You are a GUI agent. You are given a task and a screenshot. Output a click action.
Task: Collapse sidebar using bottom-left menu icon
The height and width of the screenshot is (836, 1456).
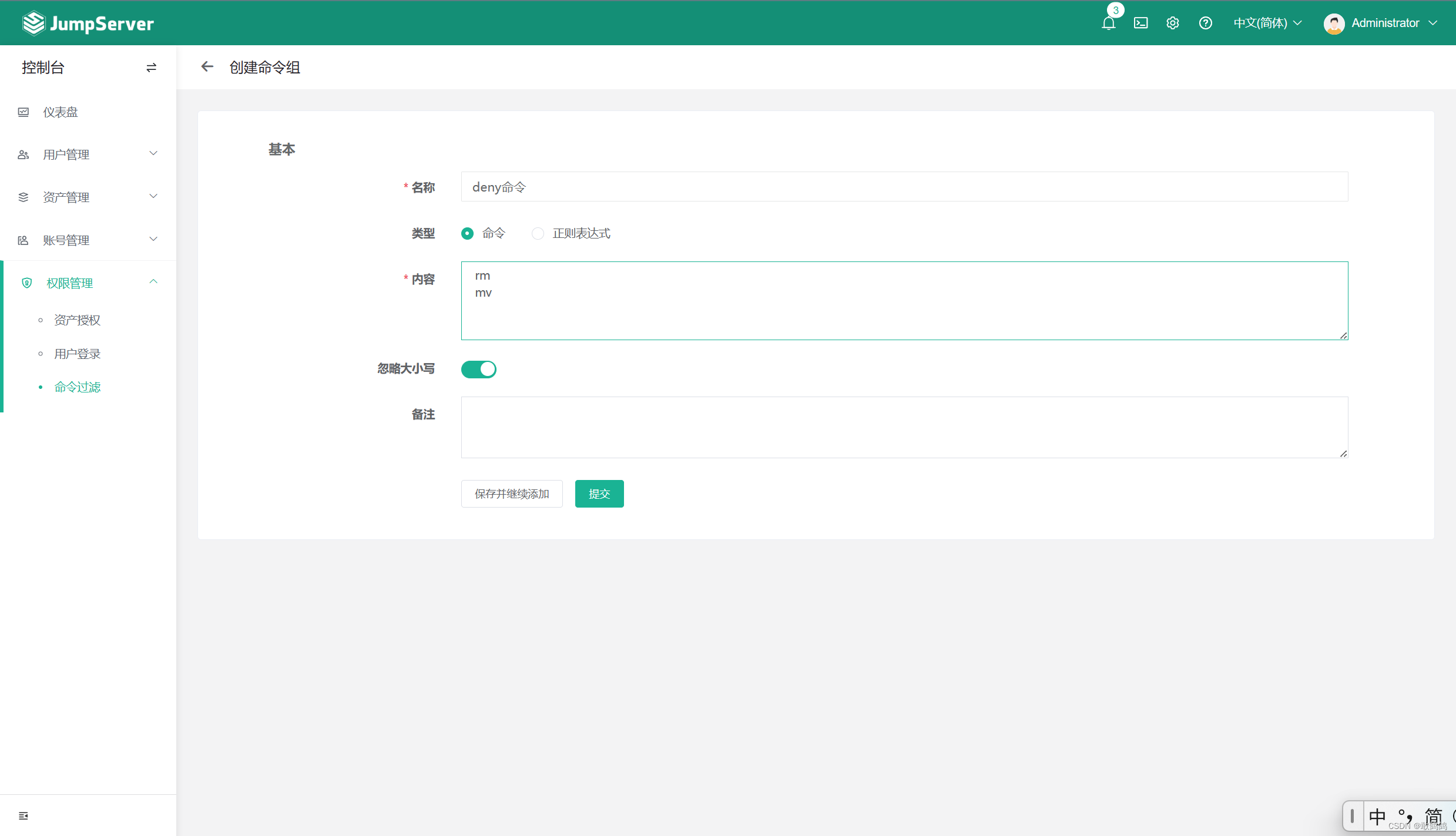click(24, 815)
